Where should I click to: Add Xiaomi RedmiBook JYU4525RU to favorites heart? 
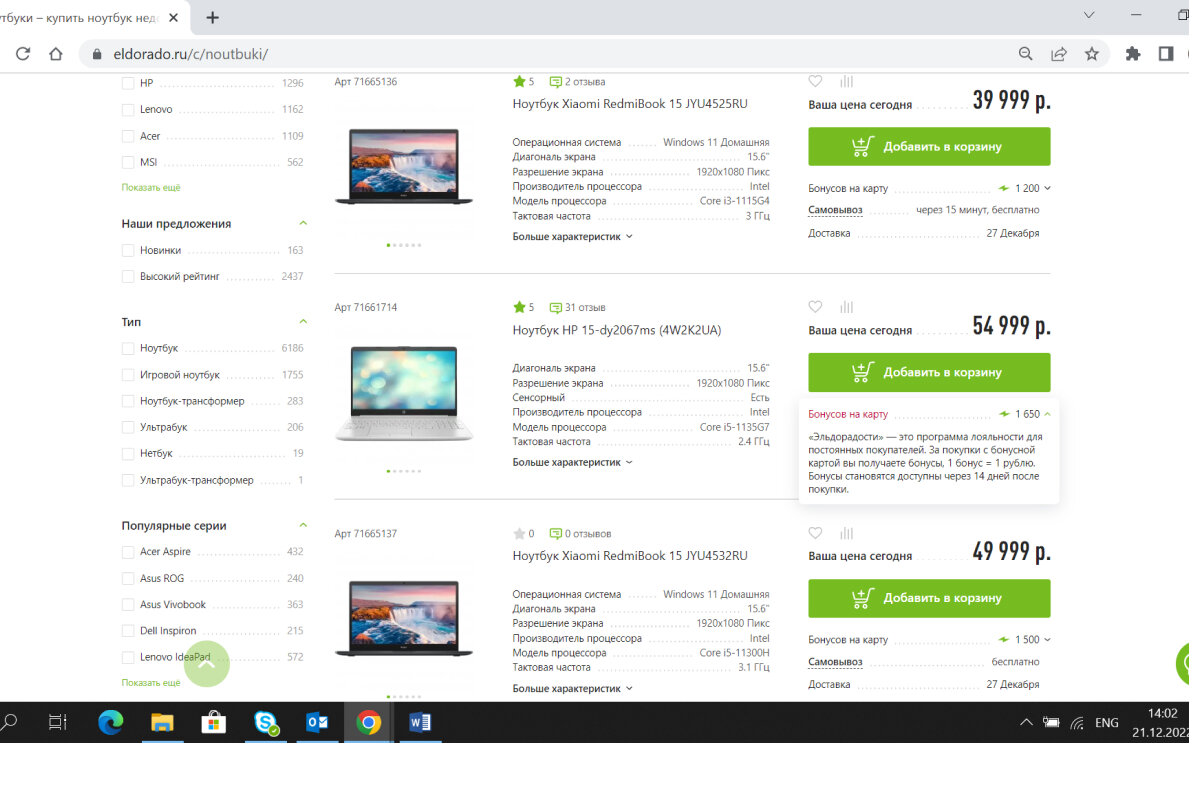coord(815,82)
